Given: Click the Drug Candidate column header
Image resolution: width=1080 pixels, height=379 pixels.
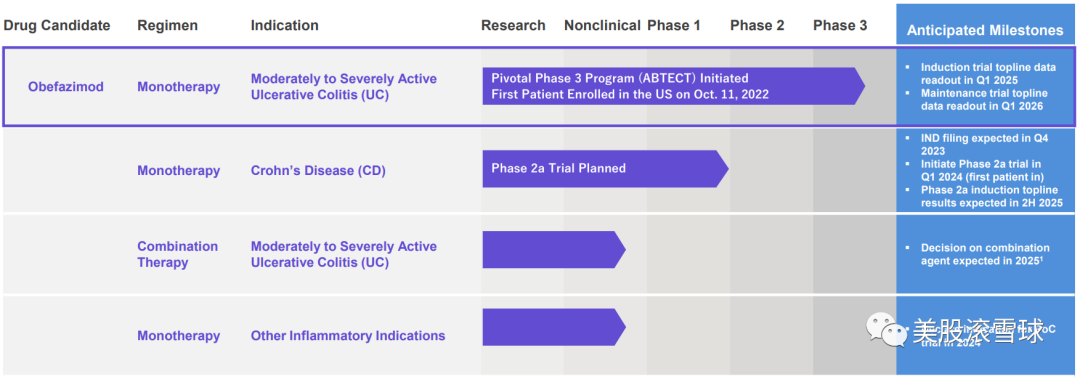Looking at the screenshot, I should coord(56,25).
